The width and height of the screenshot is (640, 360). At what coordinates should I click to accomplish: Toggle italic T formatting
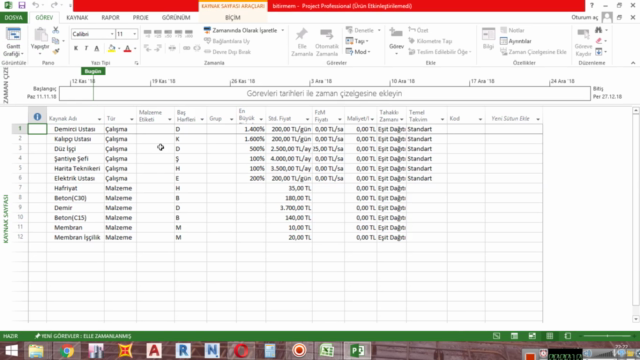86,48
